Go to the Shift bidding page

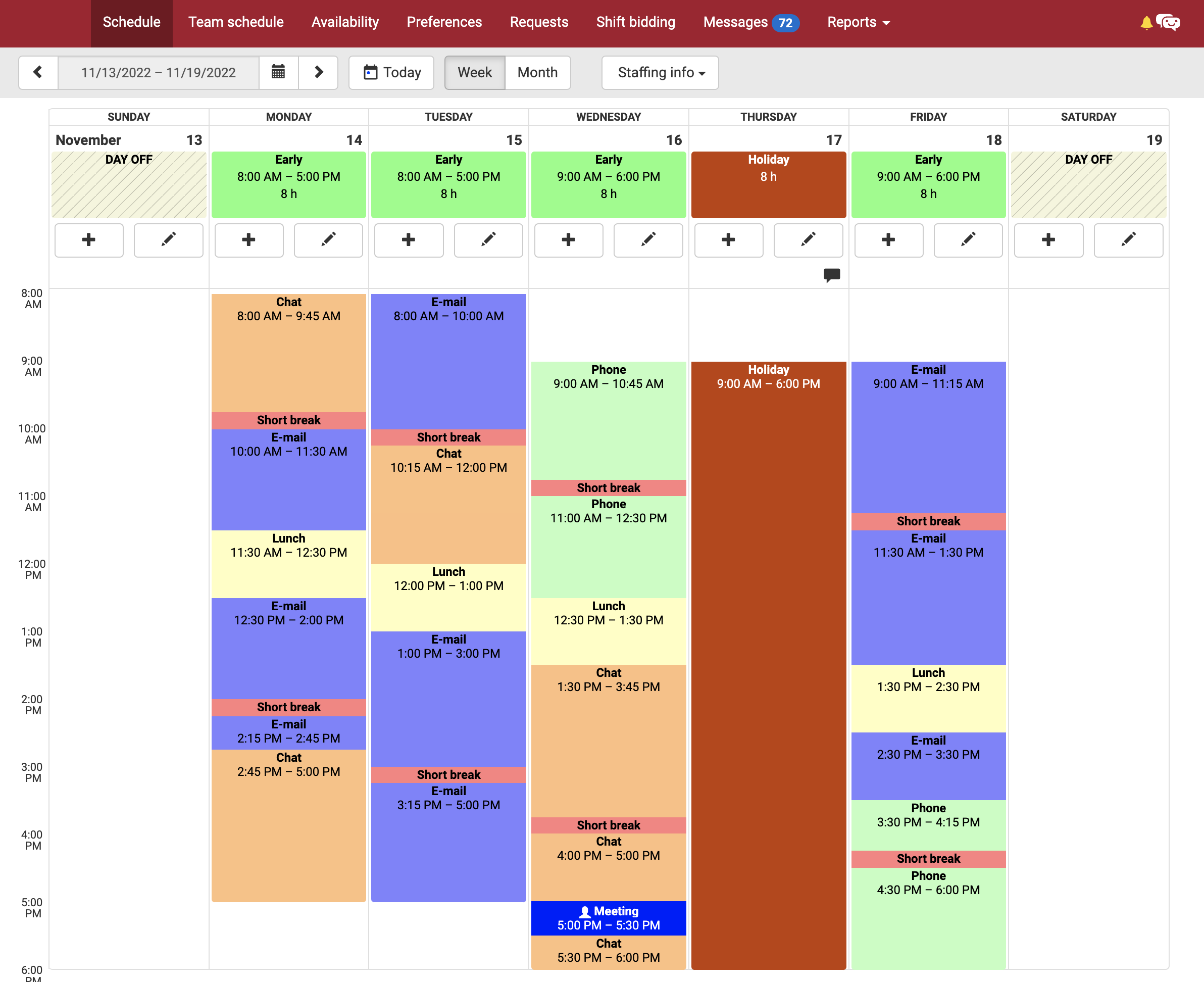pyautogui.click(x=636, y=23)
